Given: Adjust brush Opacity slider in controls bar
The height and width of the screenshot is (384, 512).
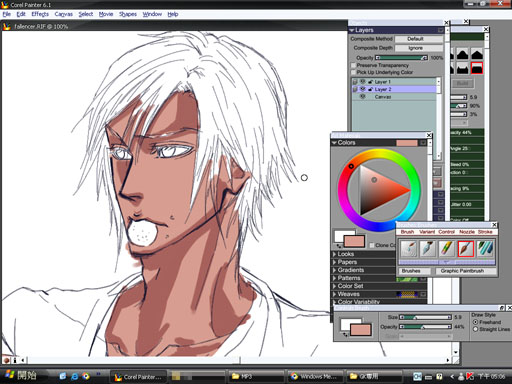Looking at the screenshot, I should click(x=425, y=327).
